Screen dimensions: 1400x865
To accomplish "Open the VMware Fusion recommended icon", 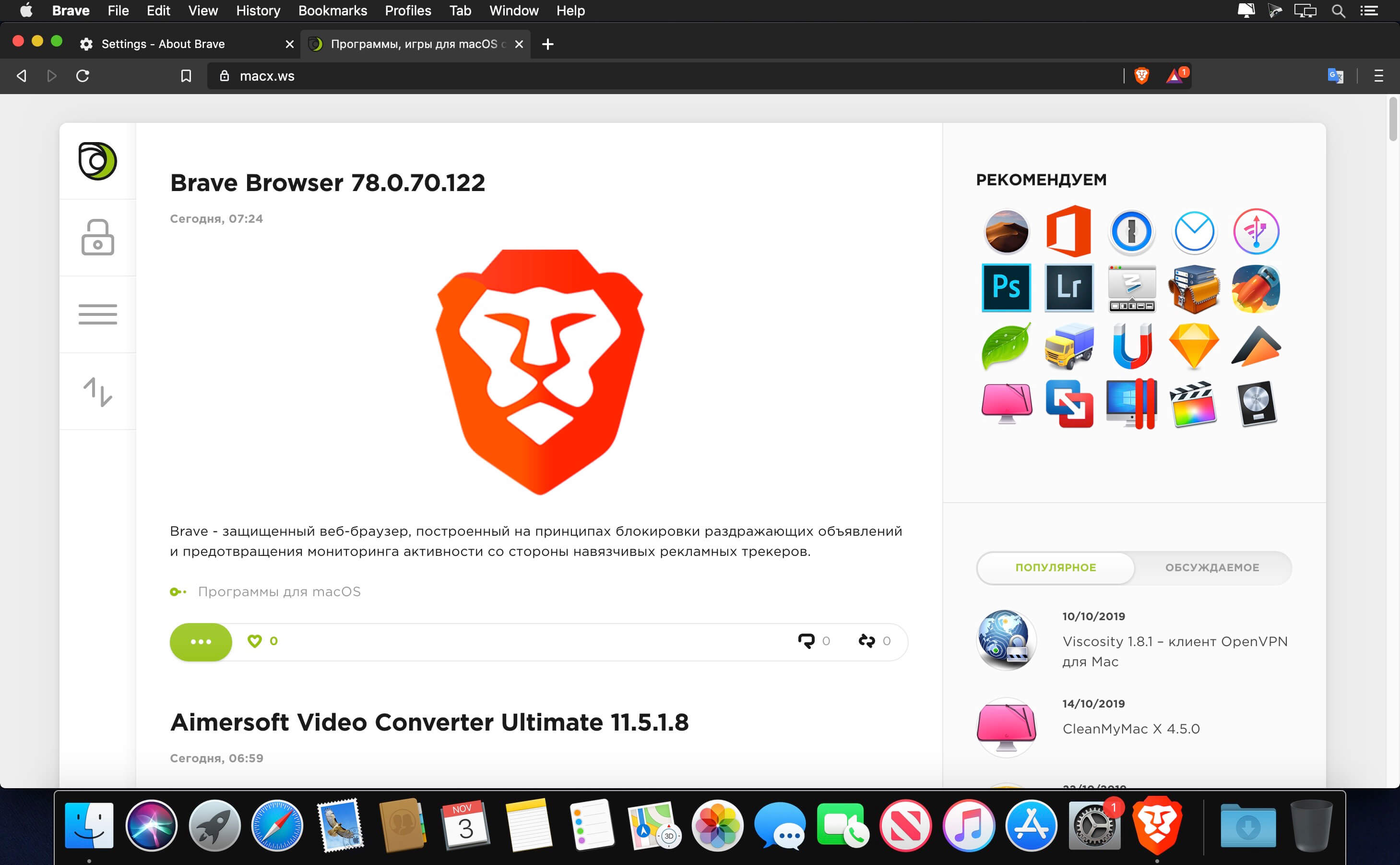I will (1069, 403).
